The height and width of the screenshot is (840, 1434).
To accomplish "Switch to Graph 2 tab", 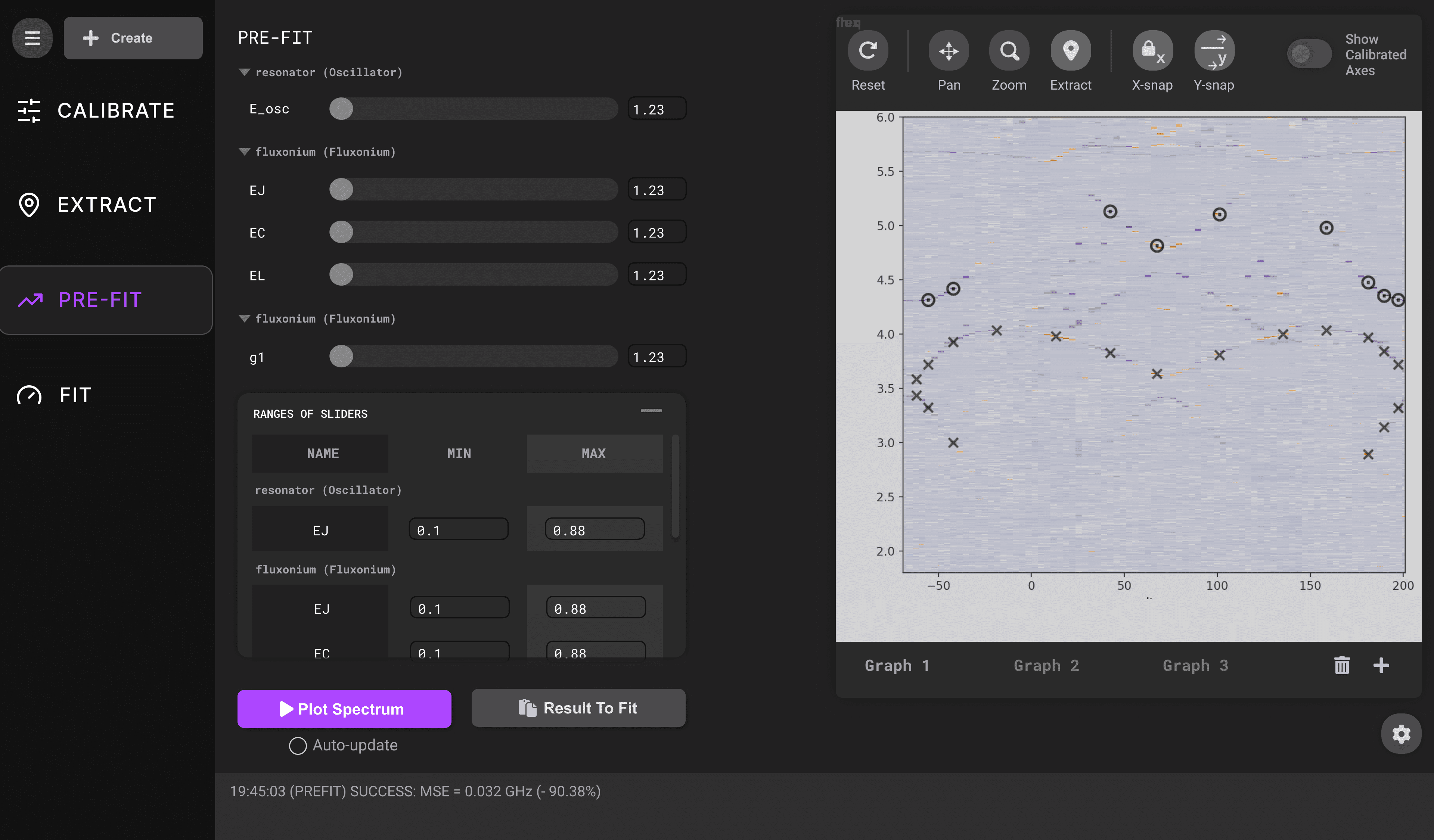I will click(1046, 665).
